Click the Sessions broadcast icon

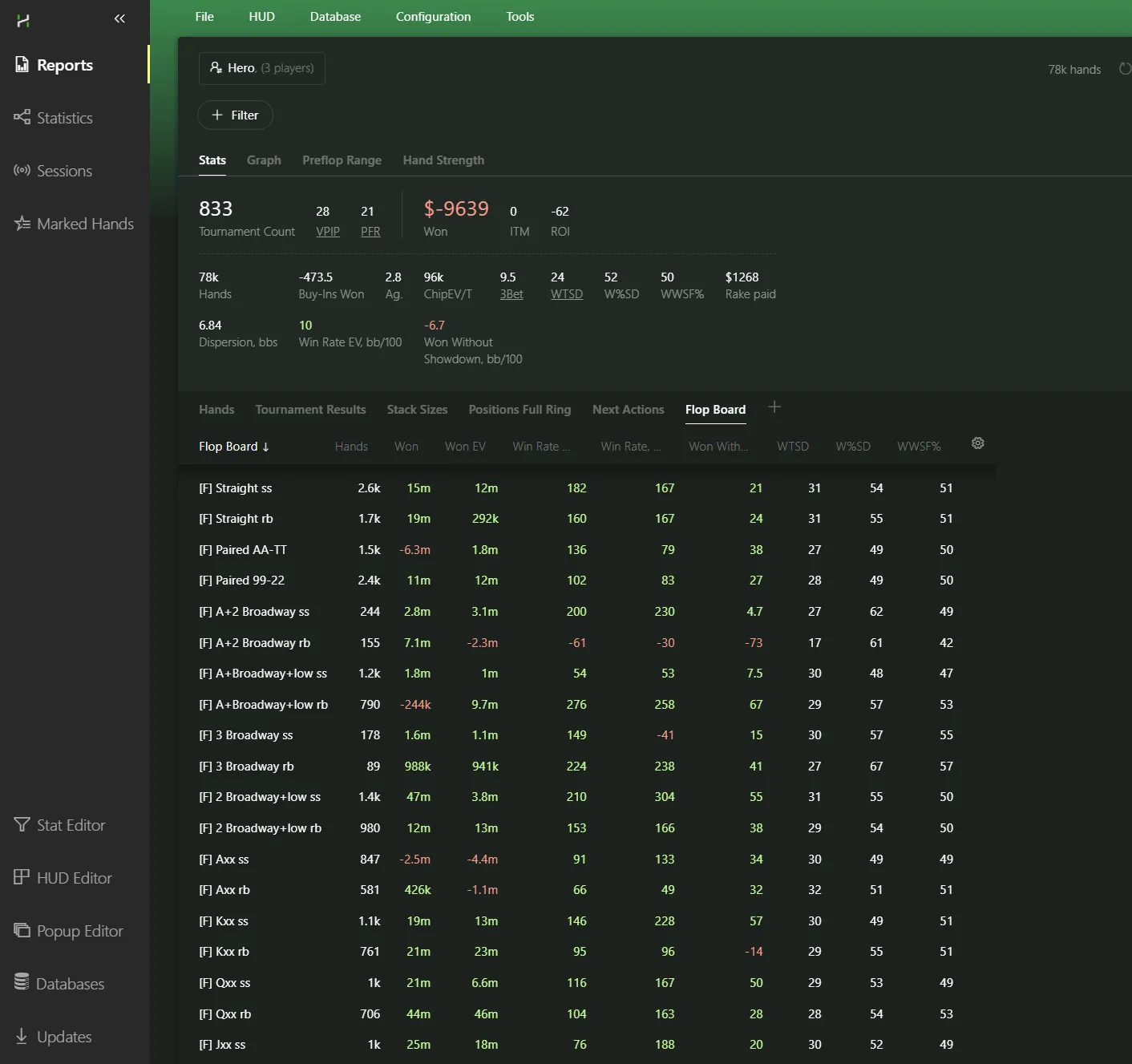(22, 170)
